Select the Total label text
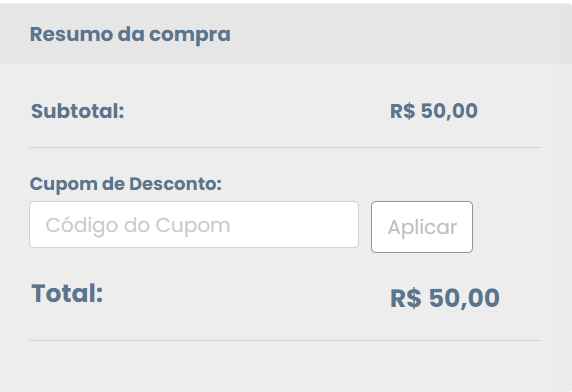 point(67,293)
